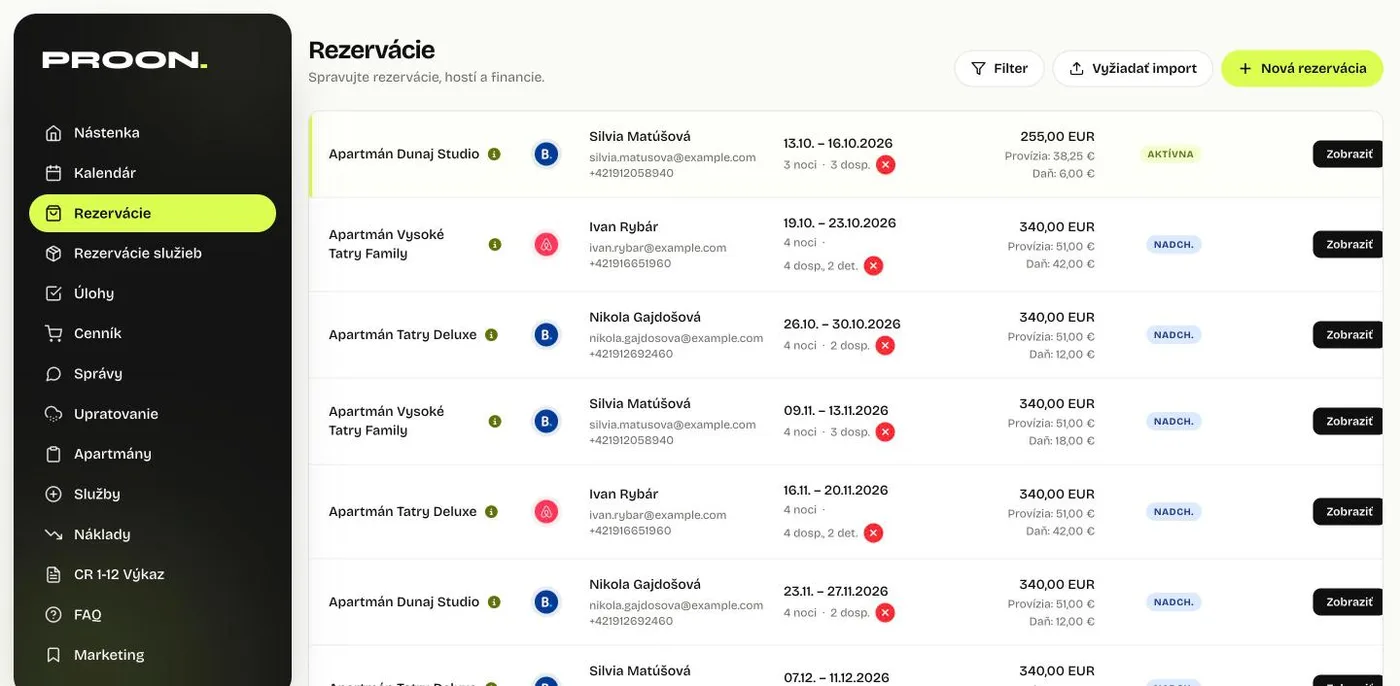Click the FAQ question mark icon
1400x686 pixels.
54,614
